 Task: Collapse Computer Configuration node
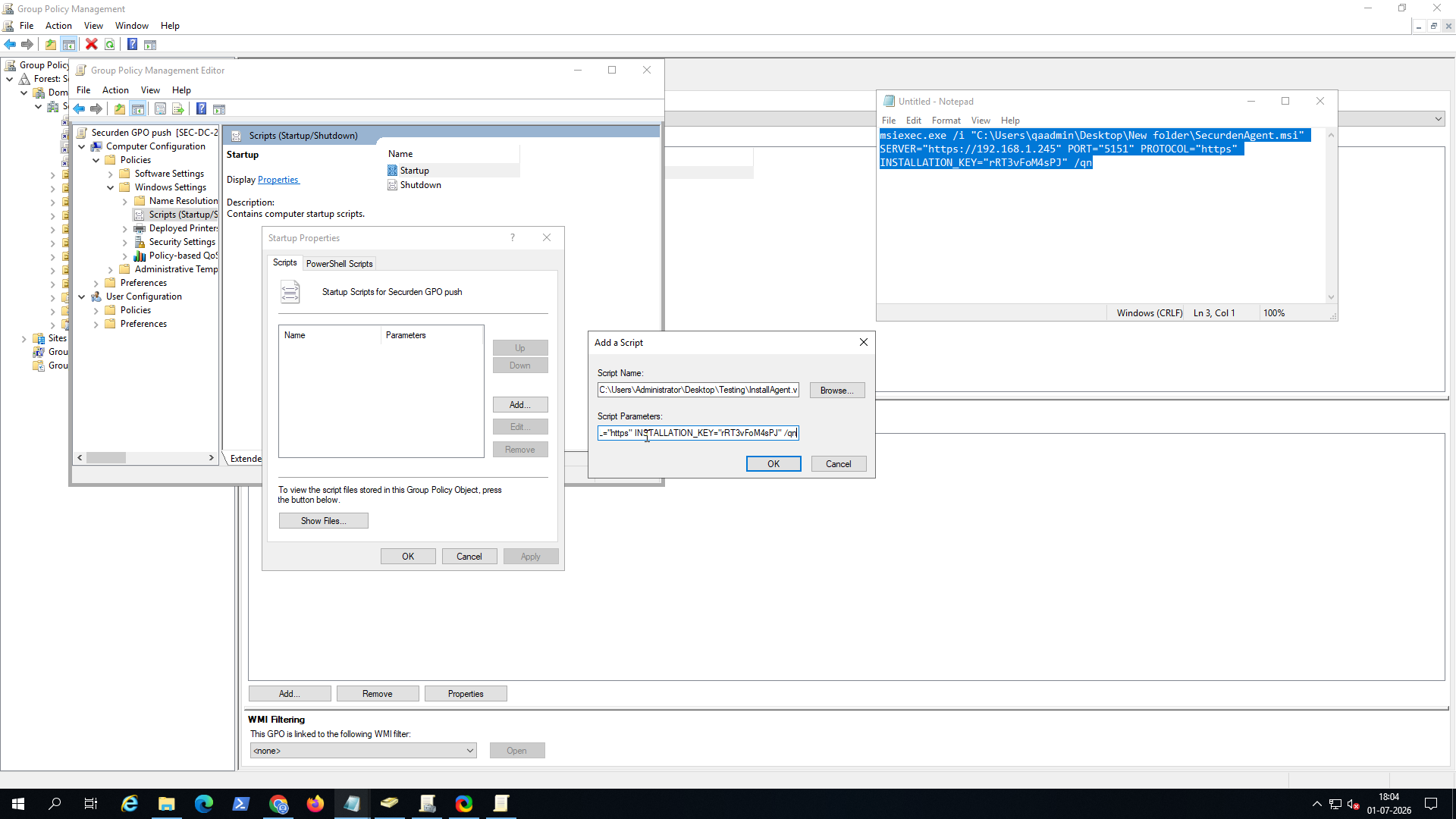[x=81, y=147]
